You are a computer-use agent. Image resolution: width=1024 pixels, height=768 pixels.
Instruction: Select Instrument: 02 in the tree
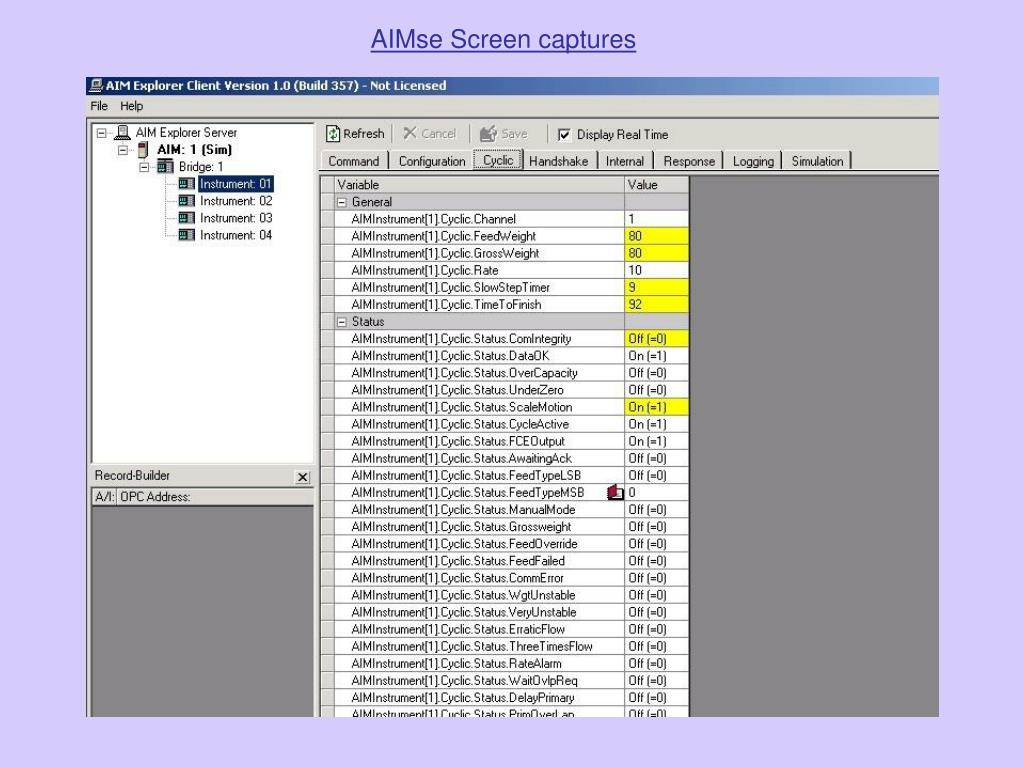click(236, 201)
